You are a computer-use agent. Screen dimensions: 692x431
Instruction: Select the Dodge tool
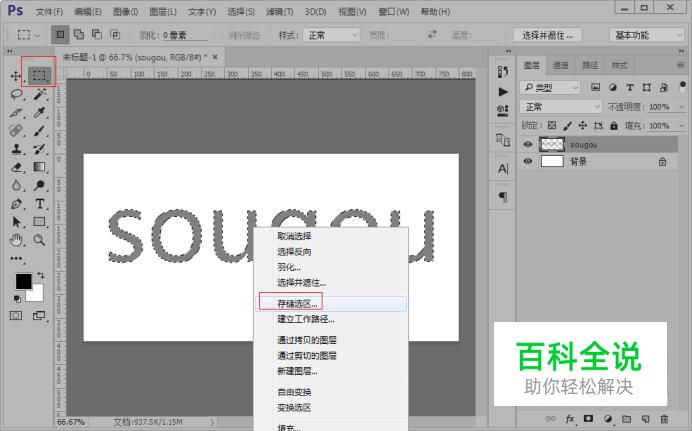(40, 185)
